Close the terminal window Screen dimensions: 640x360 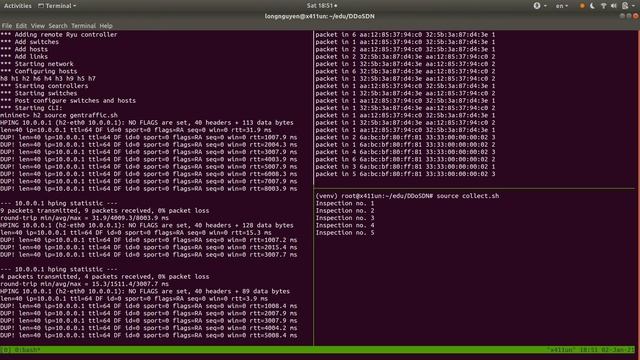pyautogui.click(x=636, y=16)
